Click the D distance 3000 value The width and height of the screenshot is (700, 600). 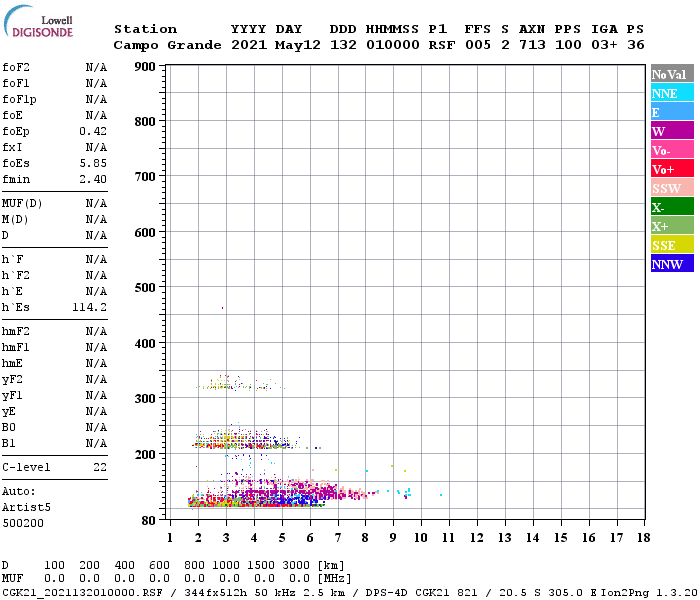[x=297, y=566]
